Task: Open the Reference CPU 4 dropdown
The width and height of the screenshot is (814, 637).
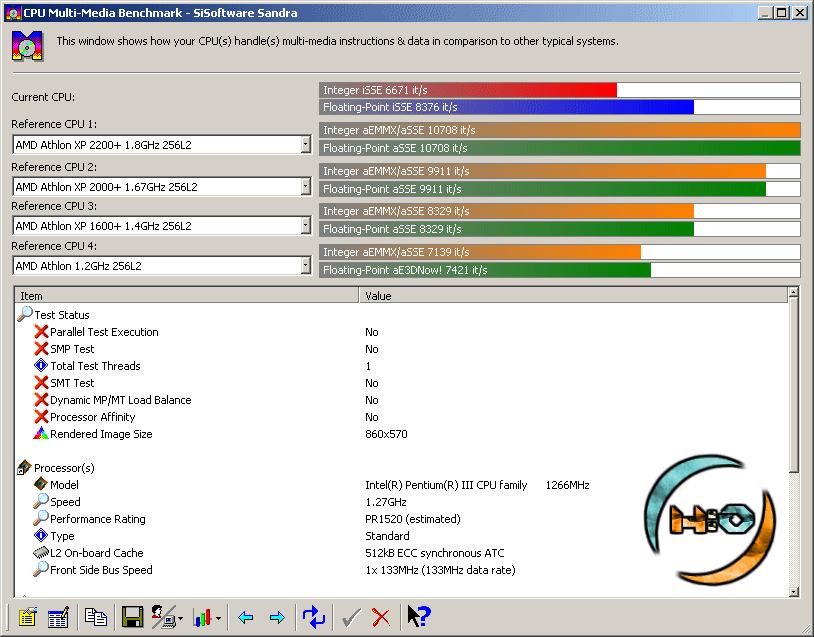Action: (x=306, y=266)
